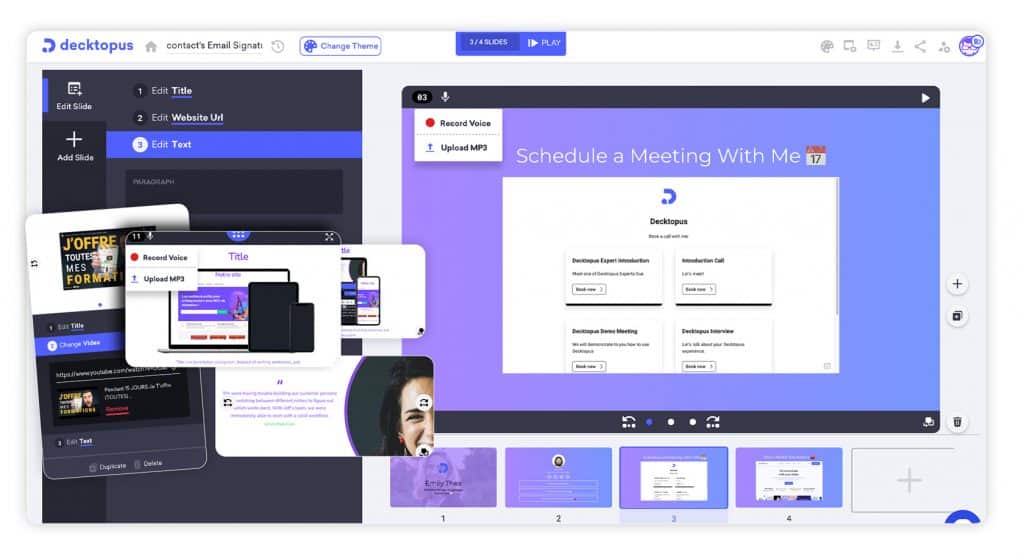
Task: Click microphone icon on slide 11 card
Action: 150,236
